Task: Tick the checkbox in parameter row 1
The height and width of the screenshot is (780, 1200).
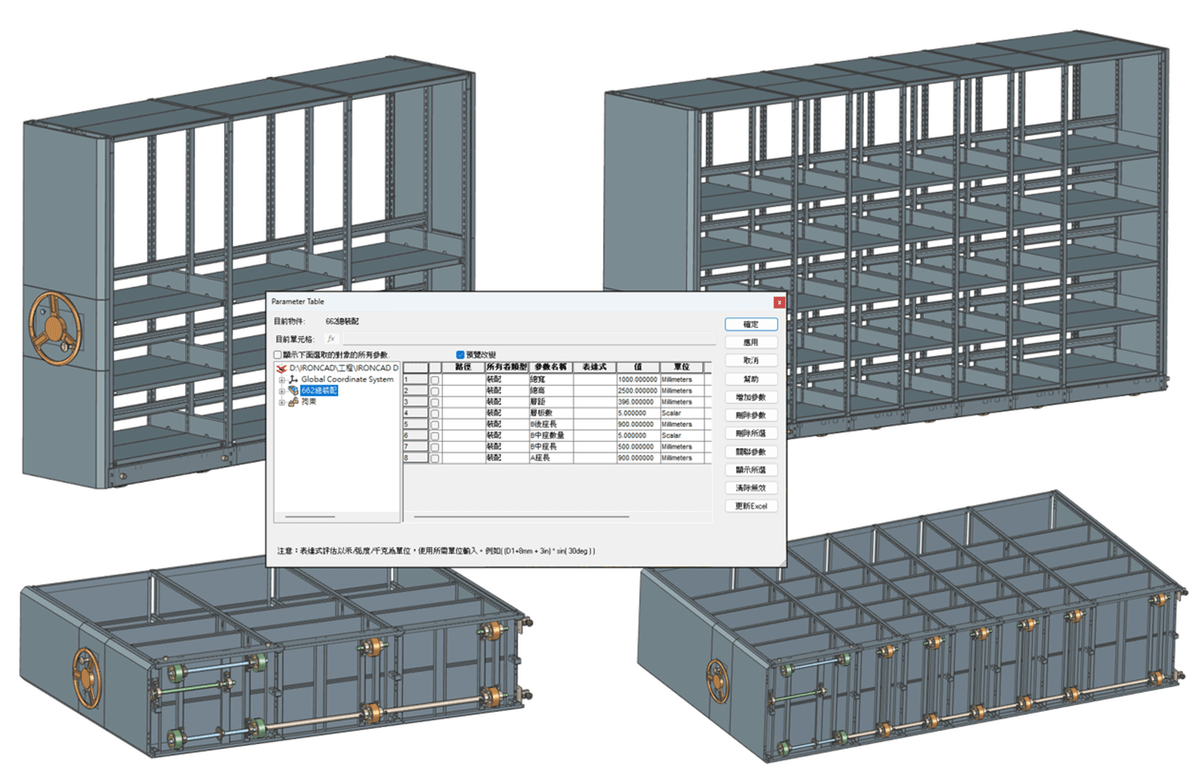Action: pos(434,380)
